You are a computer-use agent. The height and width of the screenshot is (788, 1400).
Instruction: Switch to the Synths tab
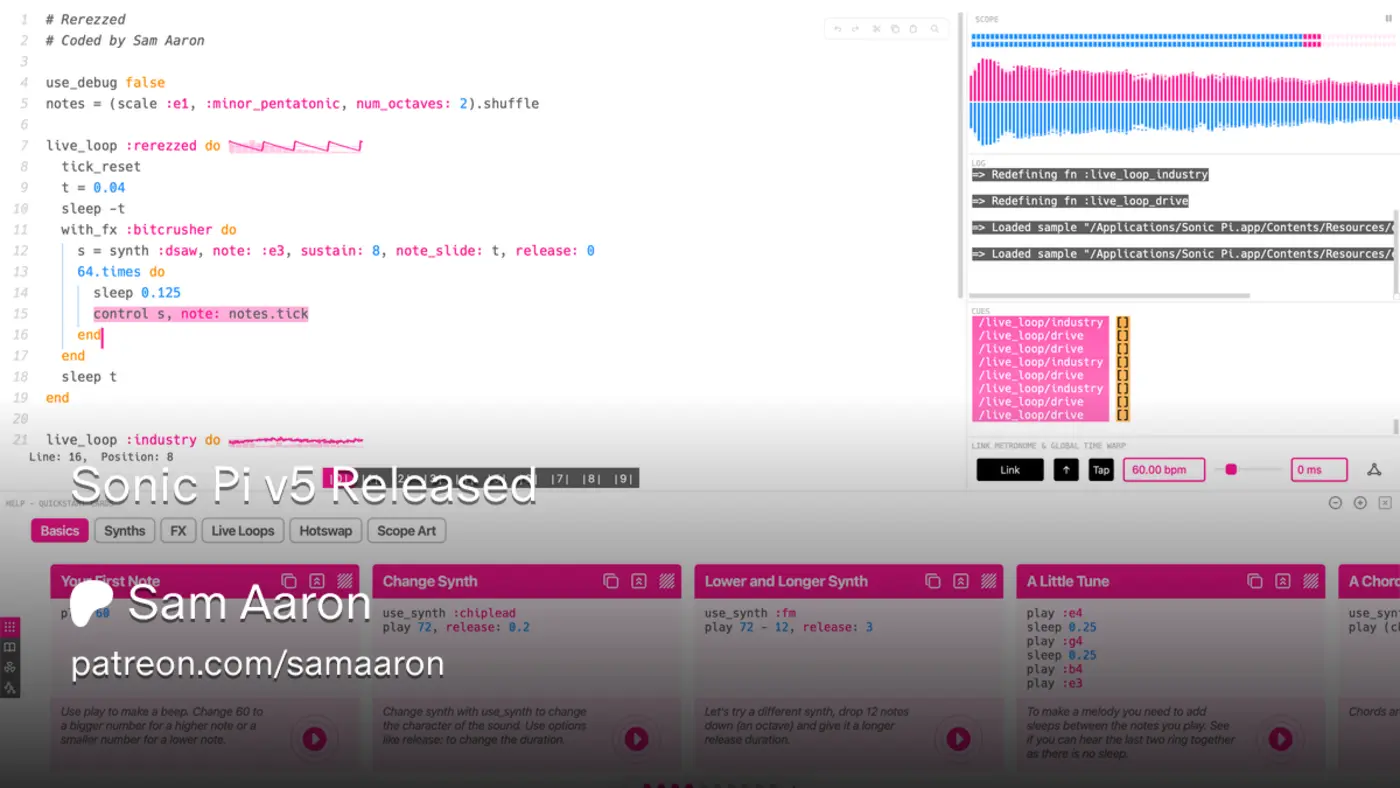125,531
